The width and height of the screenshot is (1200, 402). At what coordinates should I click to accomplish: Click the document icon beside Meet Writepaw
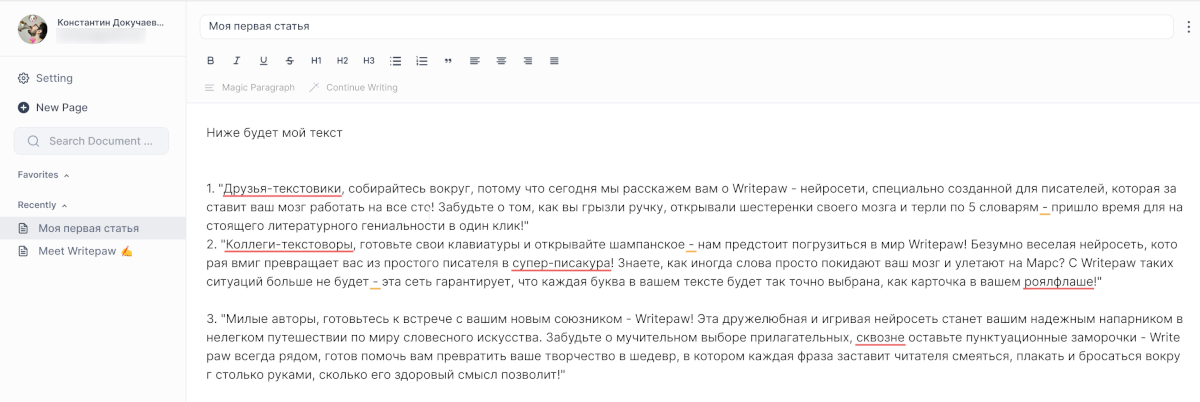(24, 251)
